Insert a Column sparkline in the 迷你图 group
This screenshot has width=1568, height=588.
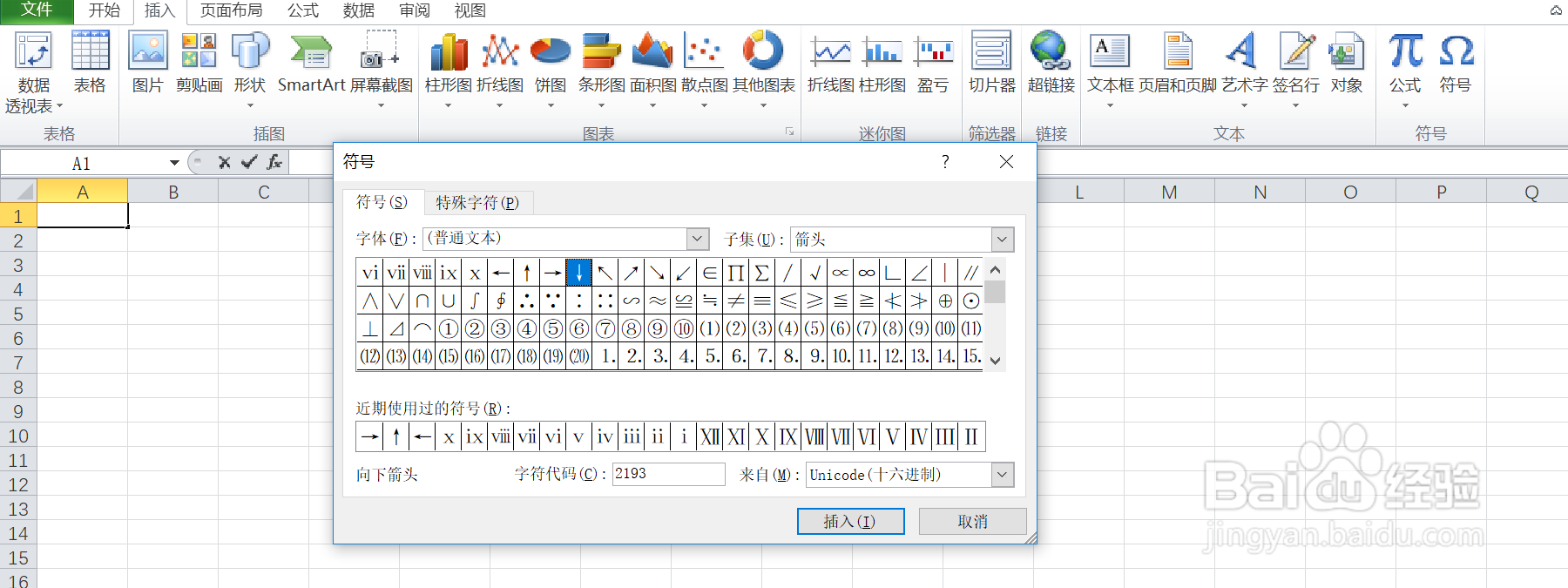tap(882, 63)
